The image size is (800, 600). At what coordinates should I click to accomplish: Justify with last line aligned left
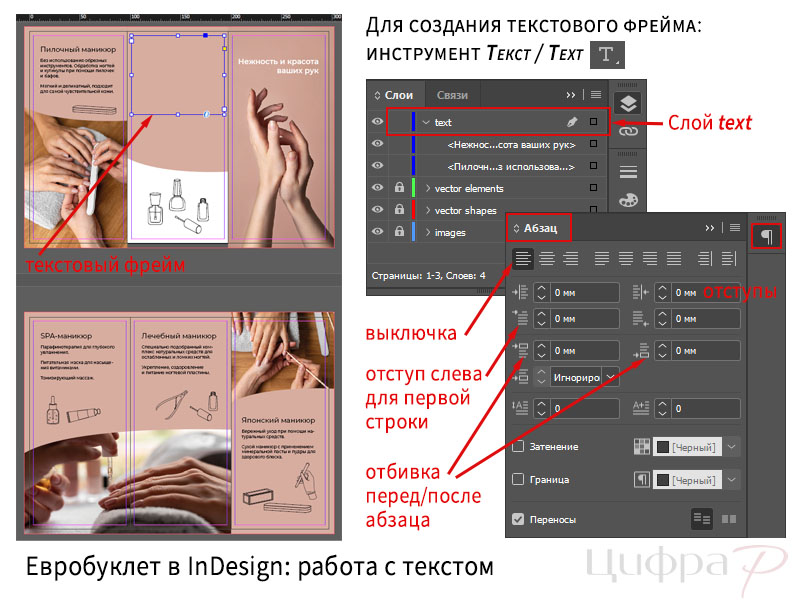pos(602,259)
